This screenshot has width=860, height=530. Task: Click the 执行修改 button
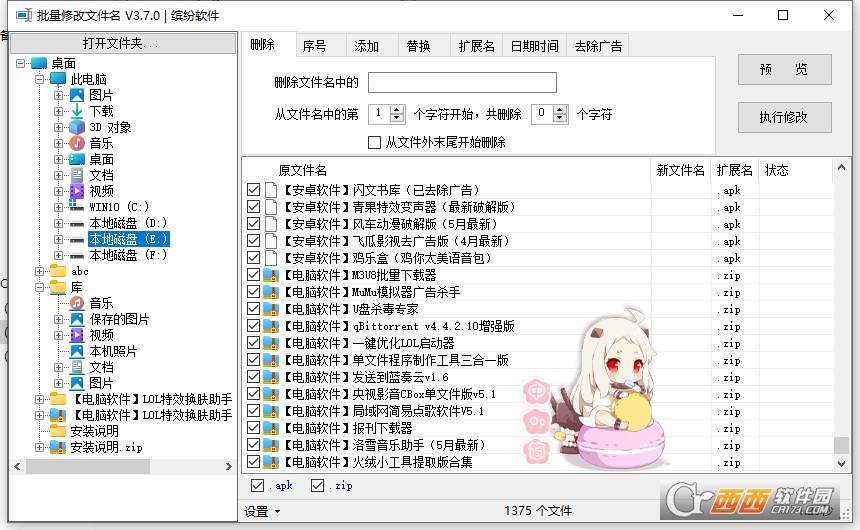pos(784,117)
